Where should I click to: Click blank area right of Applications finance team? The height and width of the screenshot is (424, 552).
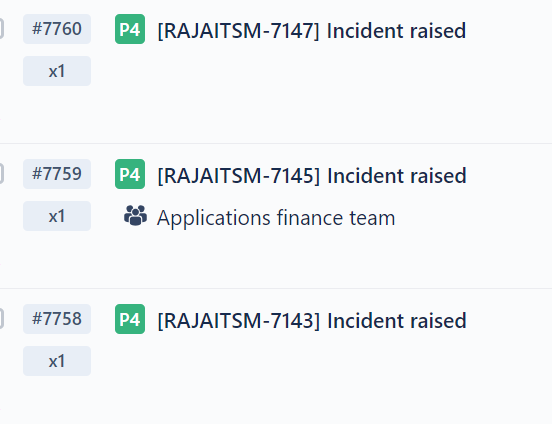coord(472,218)
